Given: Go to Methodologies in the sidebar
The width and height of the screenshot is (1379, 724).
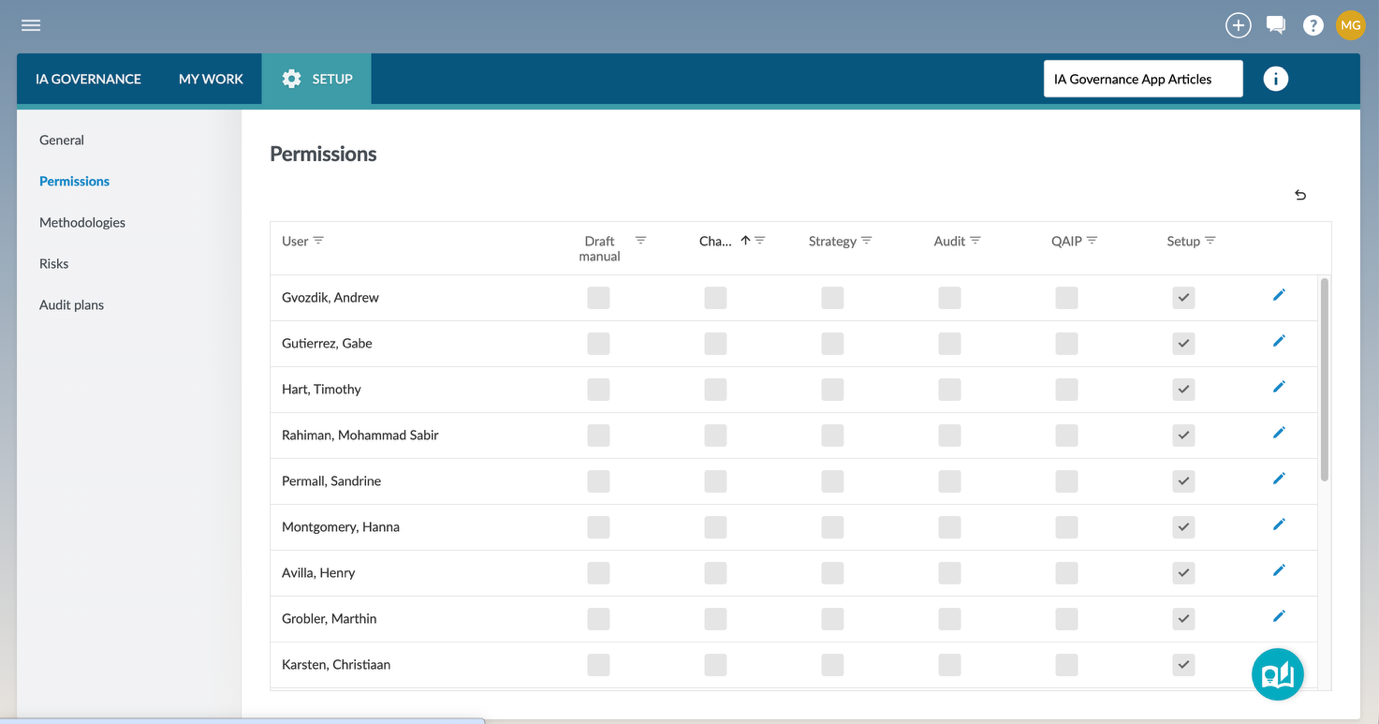Looking at the screenshot, I should click(x=82, y=222).
